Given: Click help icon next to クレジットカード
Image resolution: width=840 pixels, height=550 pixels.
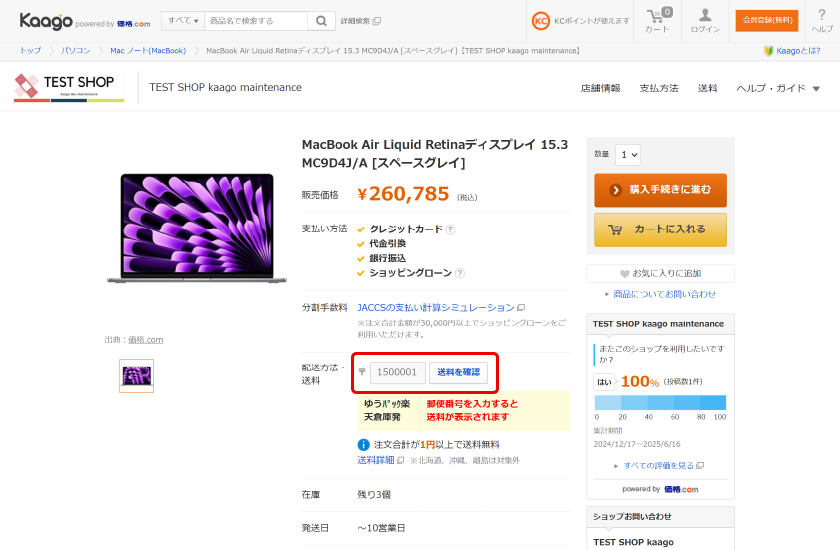Looking at the screenshot, I should click(x=451, y=229).
